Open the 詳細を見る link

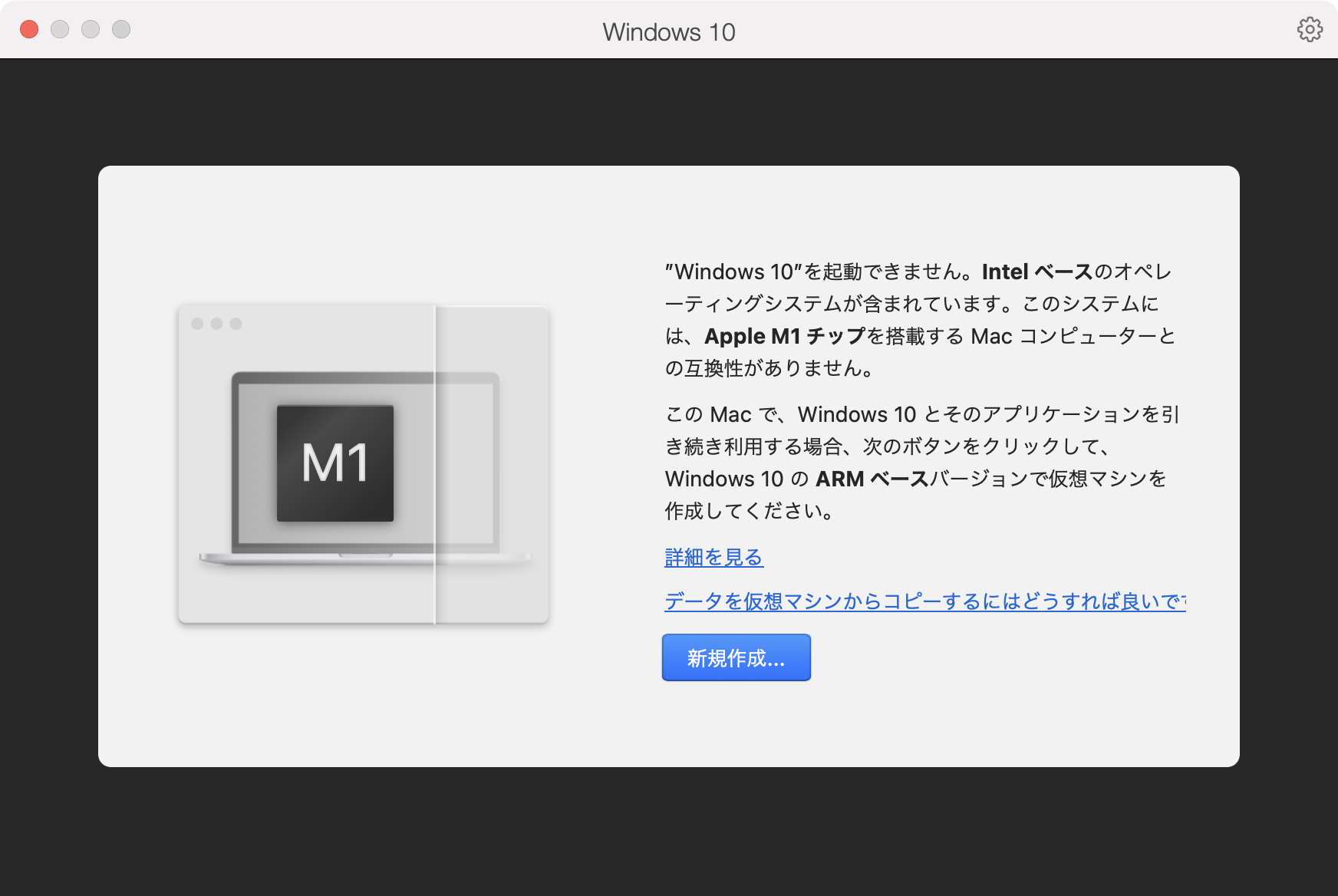713,557
